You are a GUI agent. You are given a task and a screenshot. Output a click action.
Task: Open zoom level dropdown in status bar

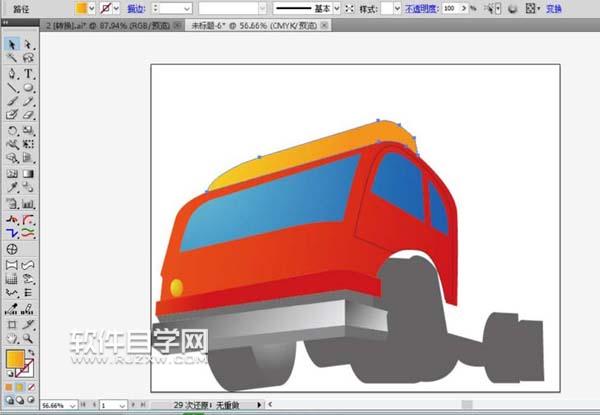pos(72,405)
